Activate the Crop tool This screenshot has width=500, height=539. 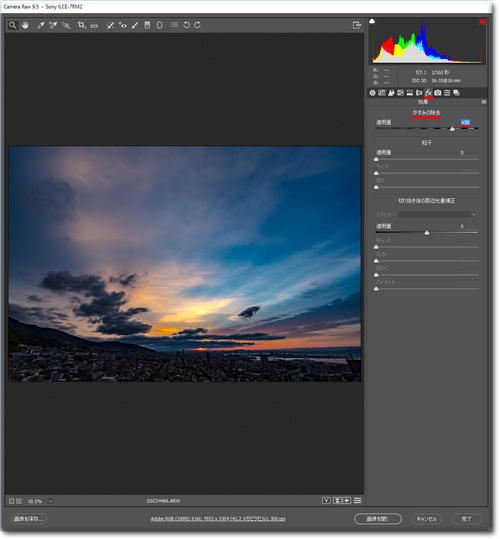81,25
